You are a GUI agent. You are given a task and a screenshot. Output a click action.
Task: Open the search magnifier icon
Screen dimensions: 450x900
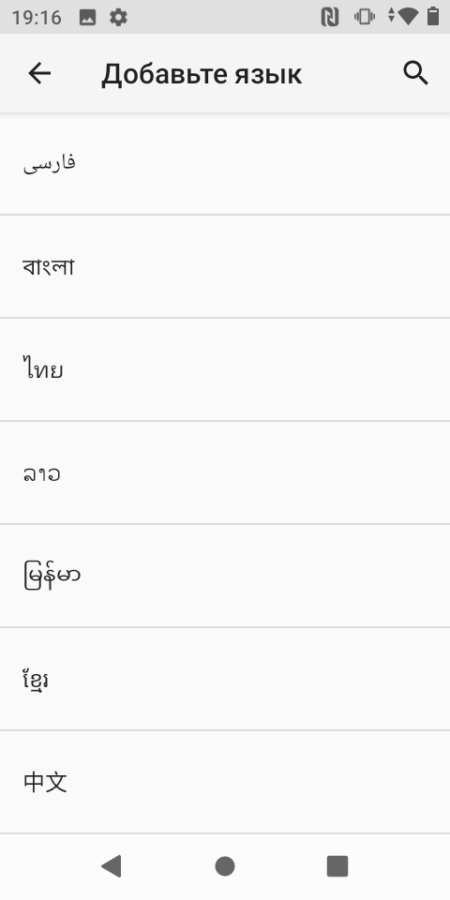[x=416, y=73]
